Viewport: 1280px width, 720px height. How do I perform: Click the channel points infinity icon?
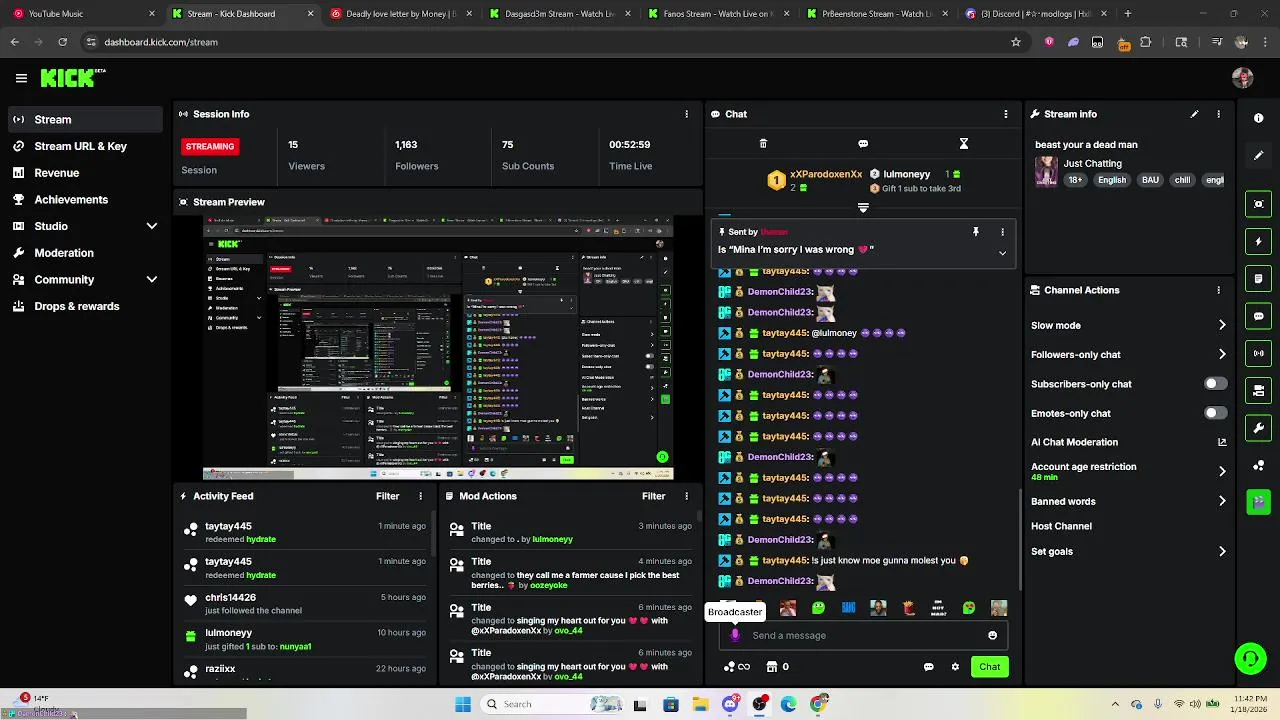click(x=737, y=667)
